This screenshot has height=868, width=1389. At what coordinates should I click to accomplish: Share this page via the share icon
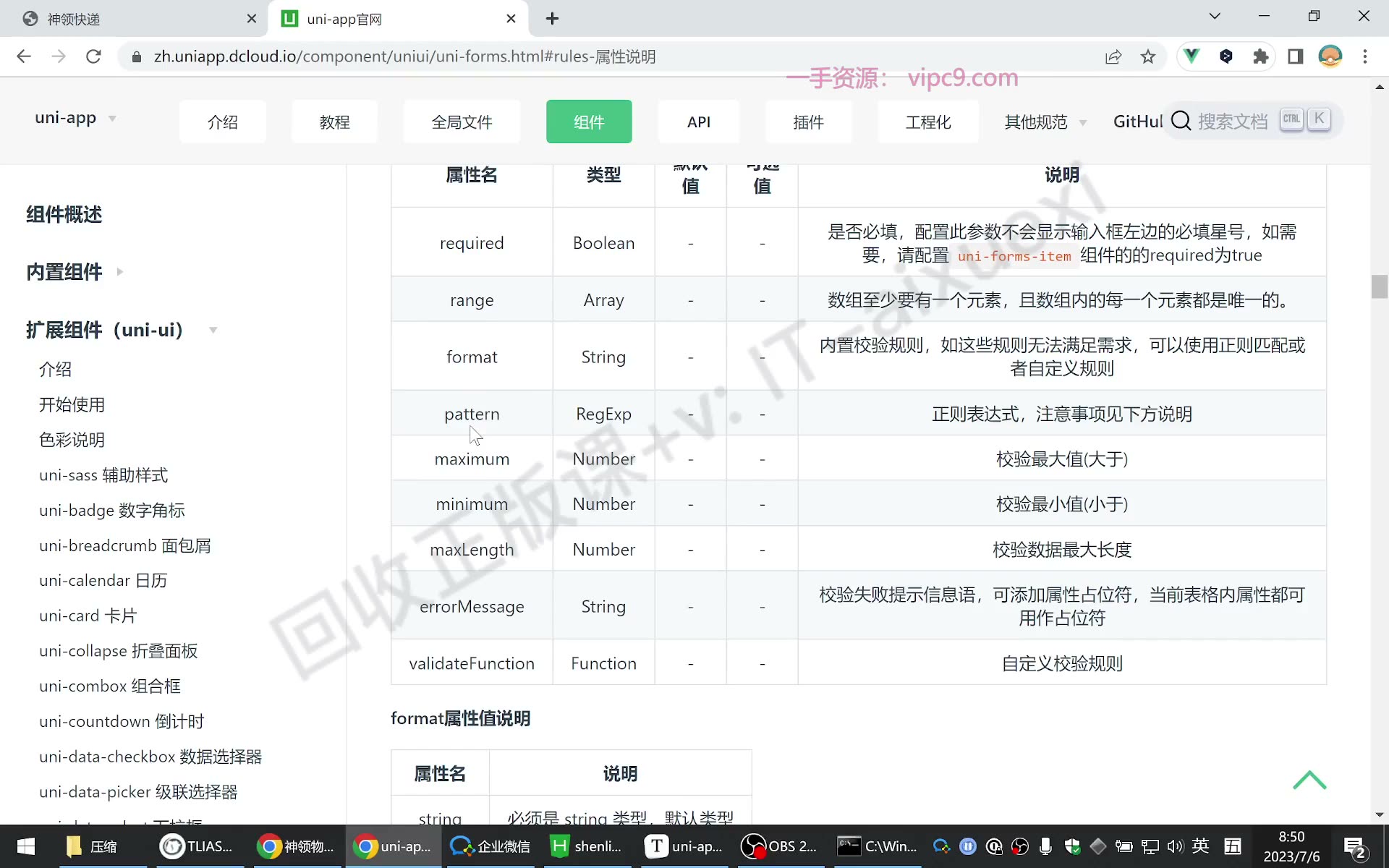[x=1113, y=56]
